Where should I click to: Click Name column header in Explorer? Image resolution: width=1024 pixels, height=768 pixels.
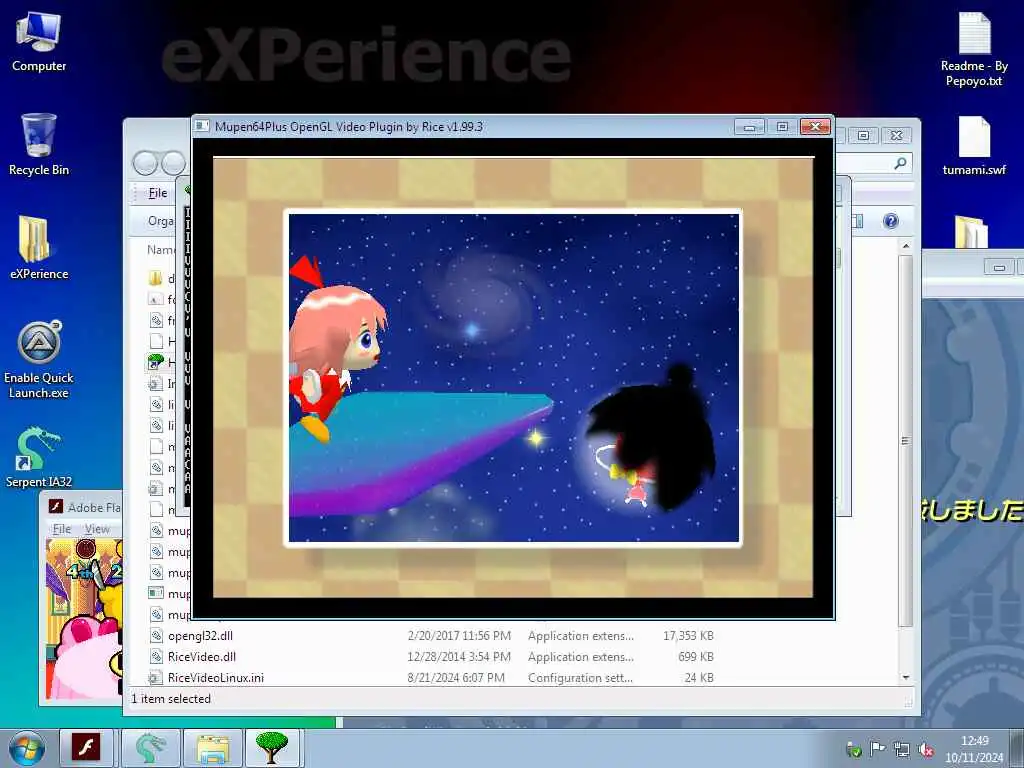coord(161,249)
